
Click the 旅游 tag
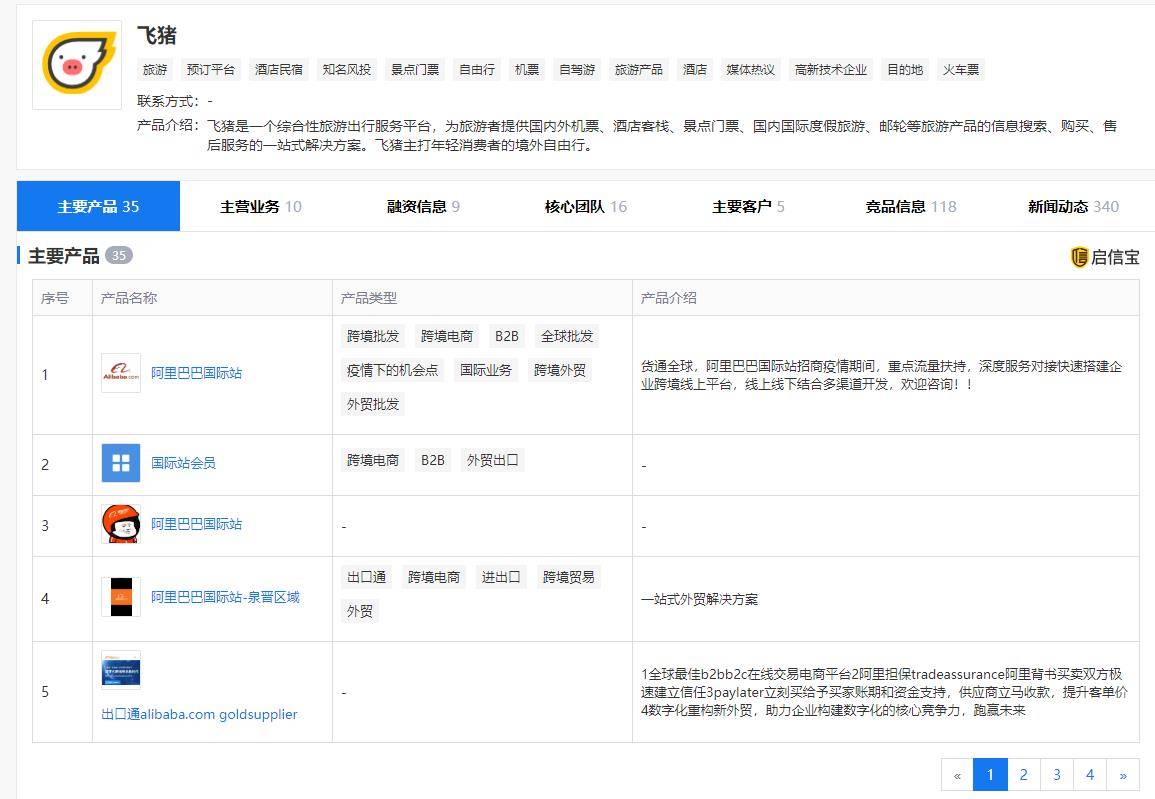pyautogui.click(x=155, y=70)
